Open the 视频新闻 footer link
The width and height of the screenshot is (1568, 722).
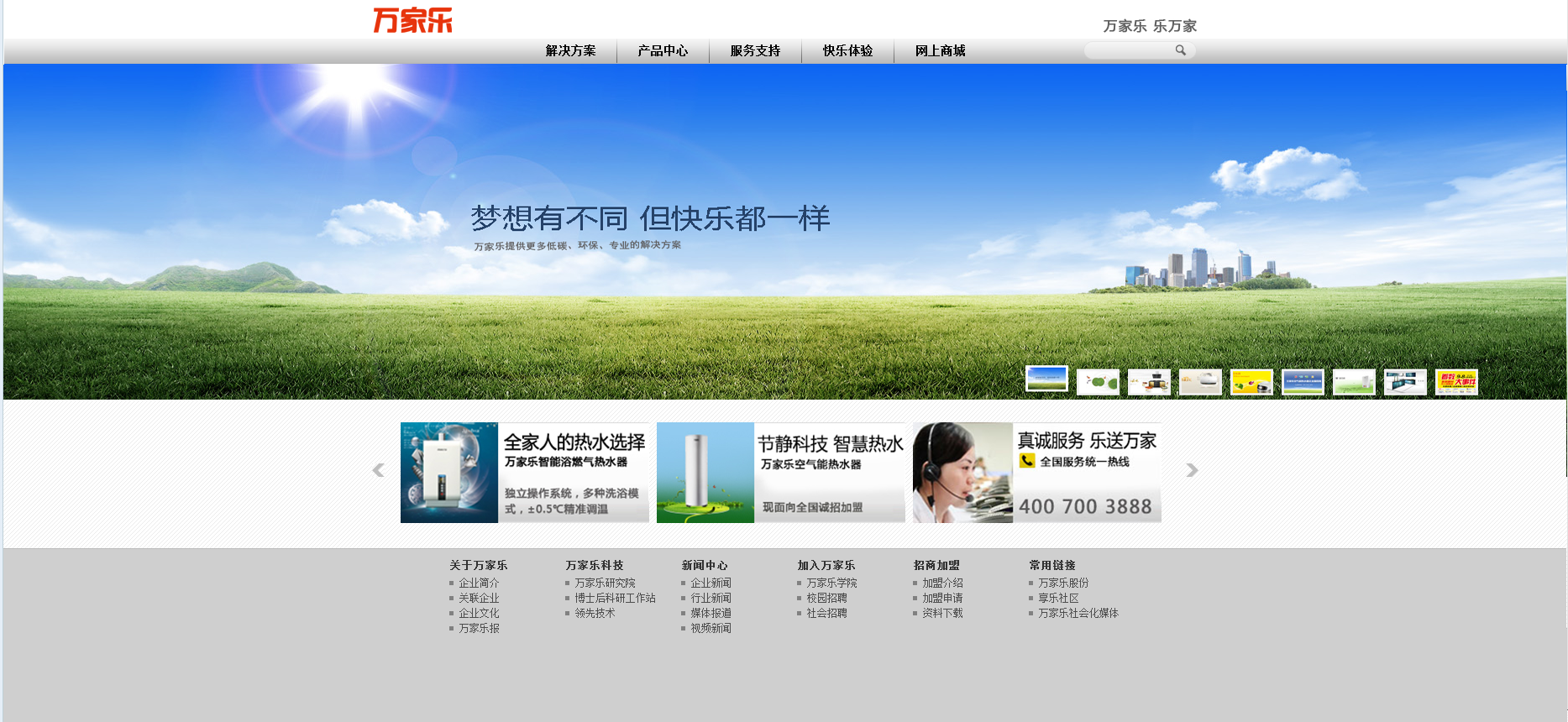(711, 628)
